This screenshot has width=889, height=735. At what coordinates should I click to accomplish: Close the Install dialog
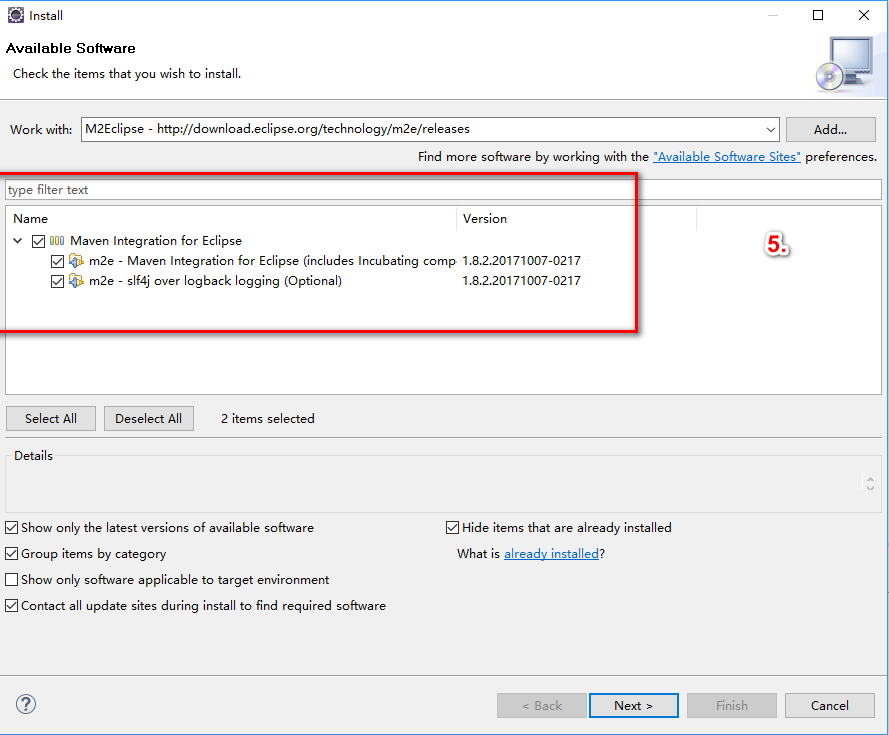pyautogui.click(x=863, y=15)
